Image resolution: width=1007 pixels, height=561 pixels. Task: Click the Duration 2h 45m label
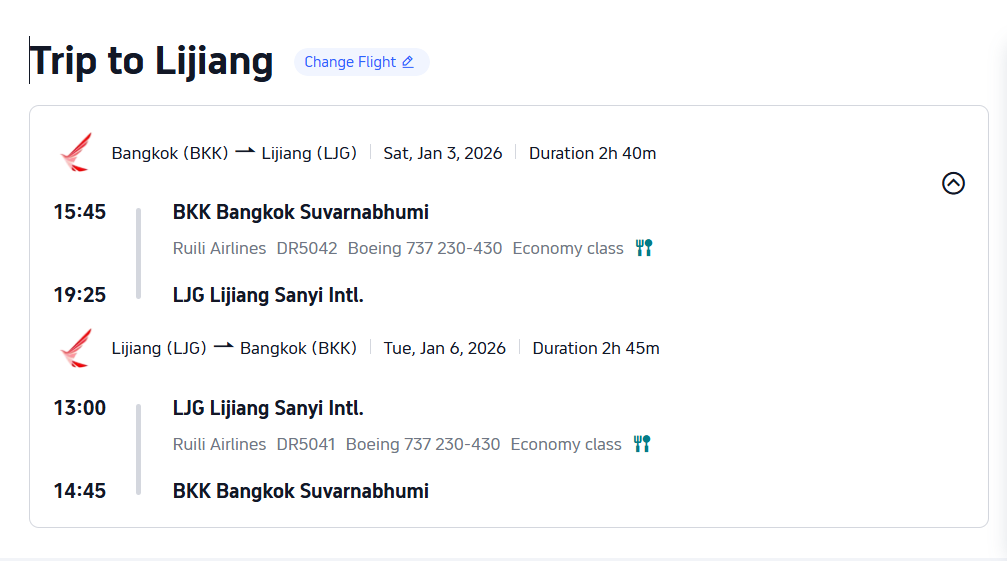click(x=596, y=348)
